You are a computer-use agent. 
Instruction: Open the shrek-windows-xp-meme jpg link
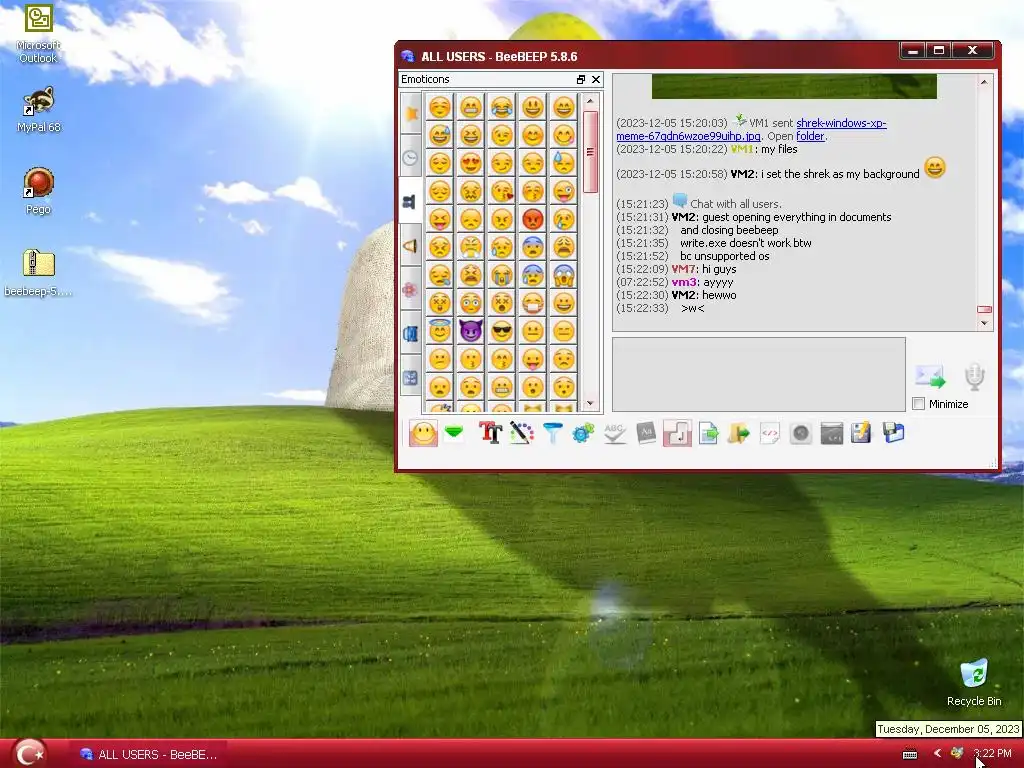[x=752, y=129]
